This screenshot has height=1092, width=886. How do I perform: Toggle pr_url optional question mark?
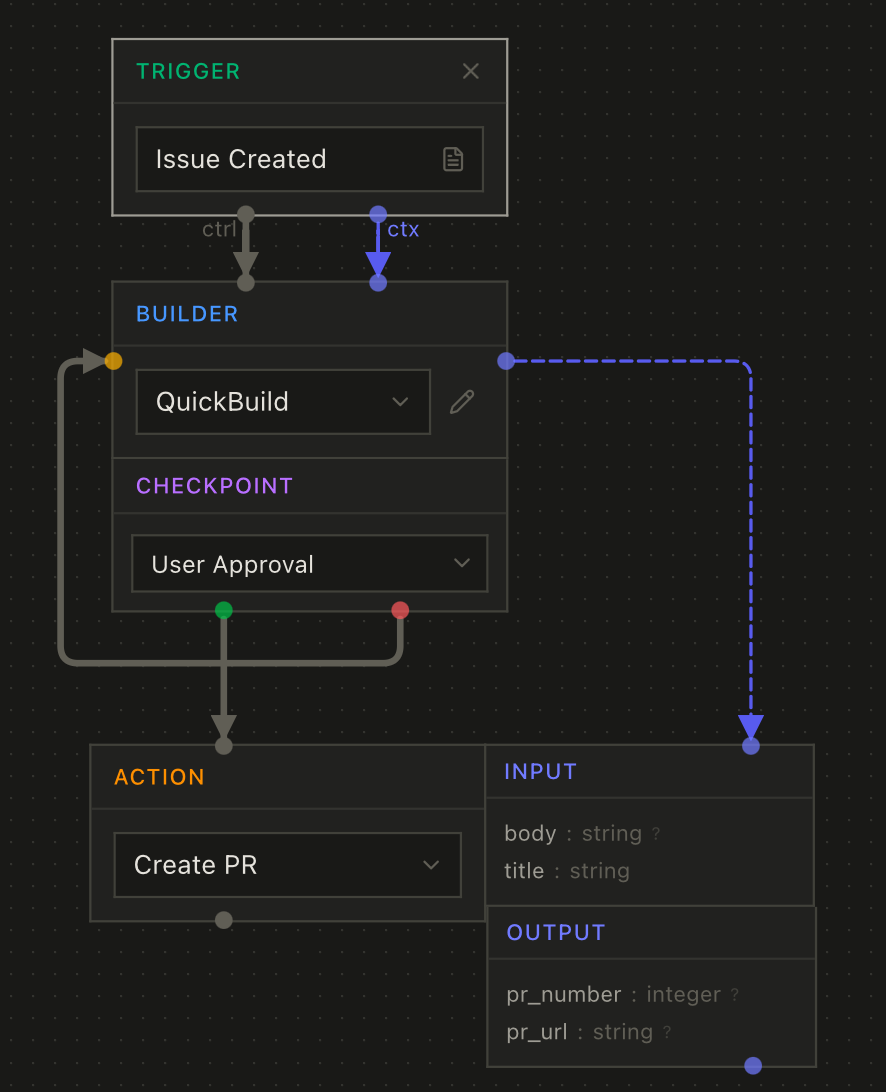(666, 1031)
